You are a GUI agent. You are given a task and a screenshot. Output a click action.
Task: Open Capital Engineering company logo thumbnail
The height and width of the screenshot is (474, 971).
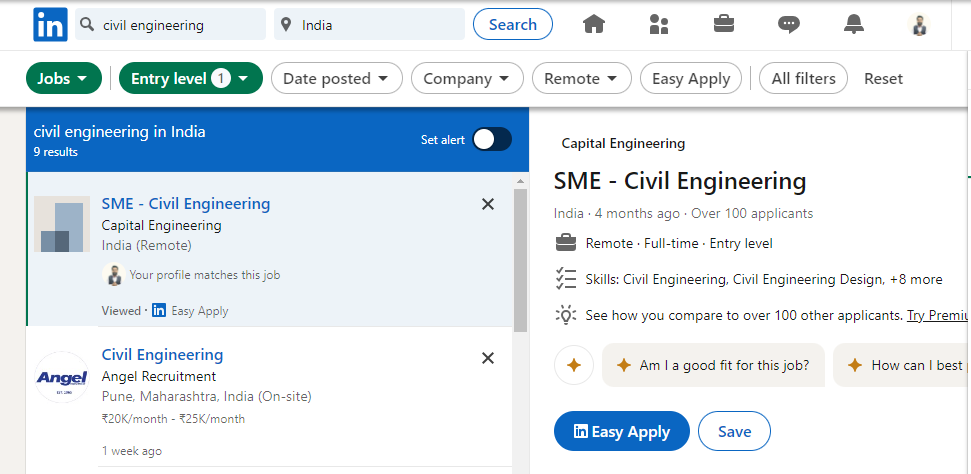62,224
